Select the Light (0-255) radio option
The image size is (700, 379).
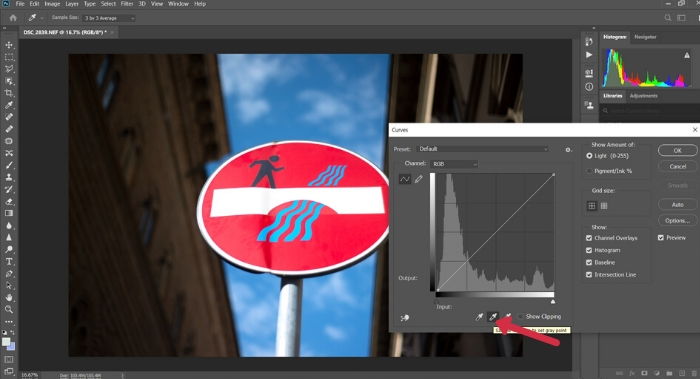(589, 156)
